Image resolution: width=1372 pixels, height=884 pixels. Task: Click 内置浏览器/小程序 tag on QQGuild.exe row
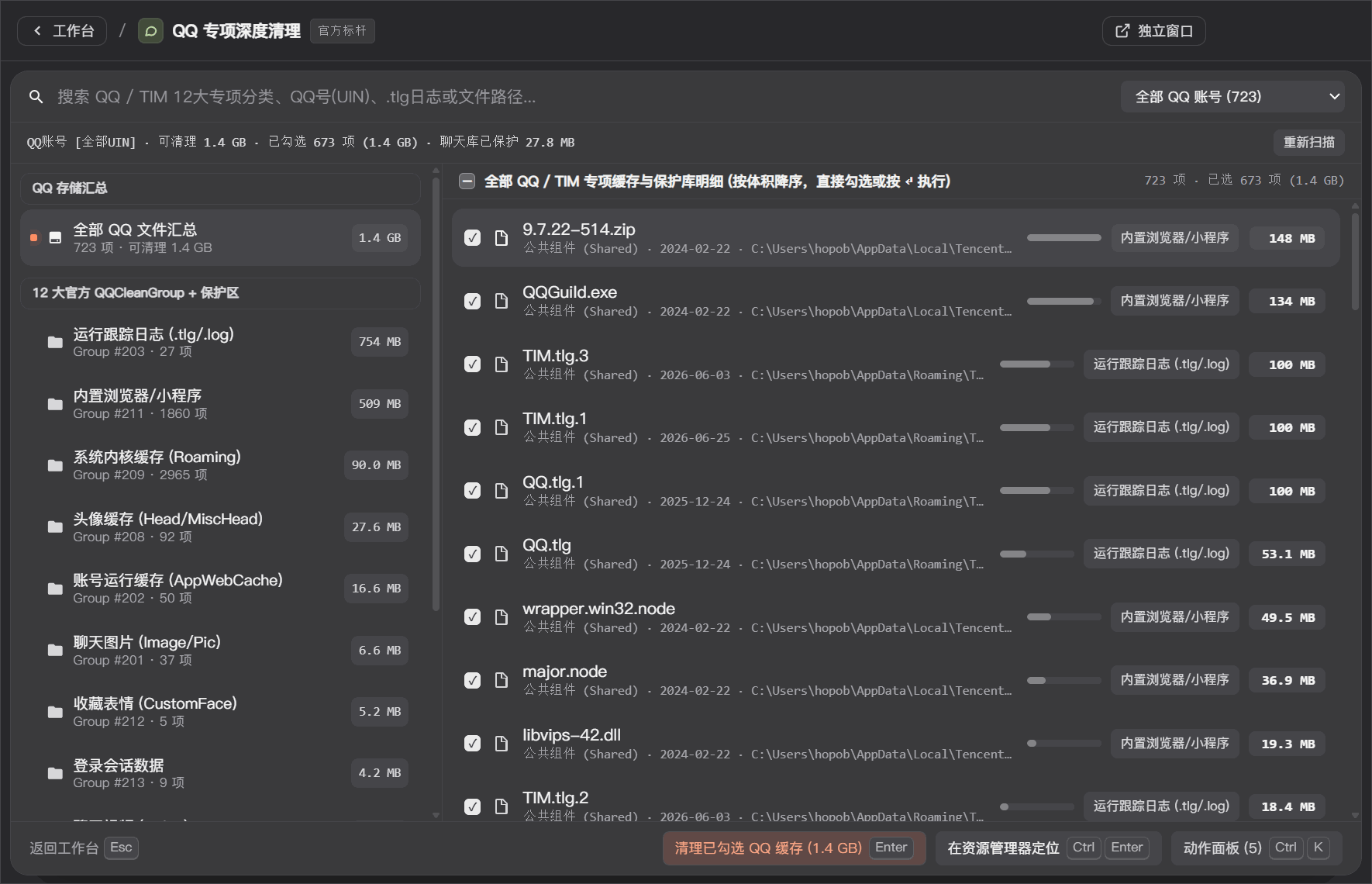pos(1174,301)
